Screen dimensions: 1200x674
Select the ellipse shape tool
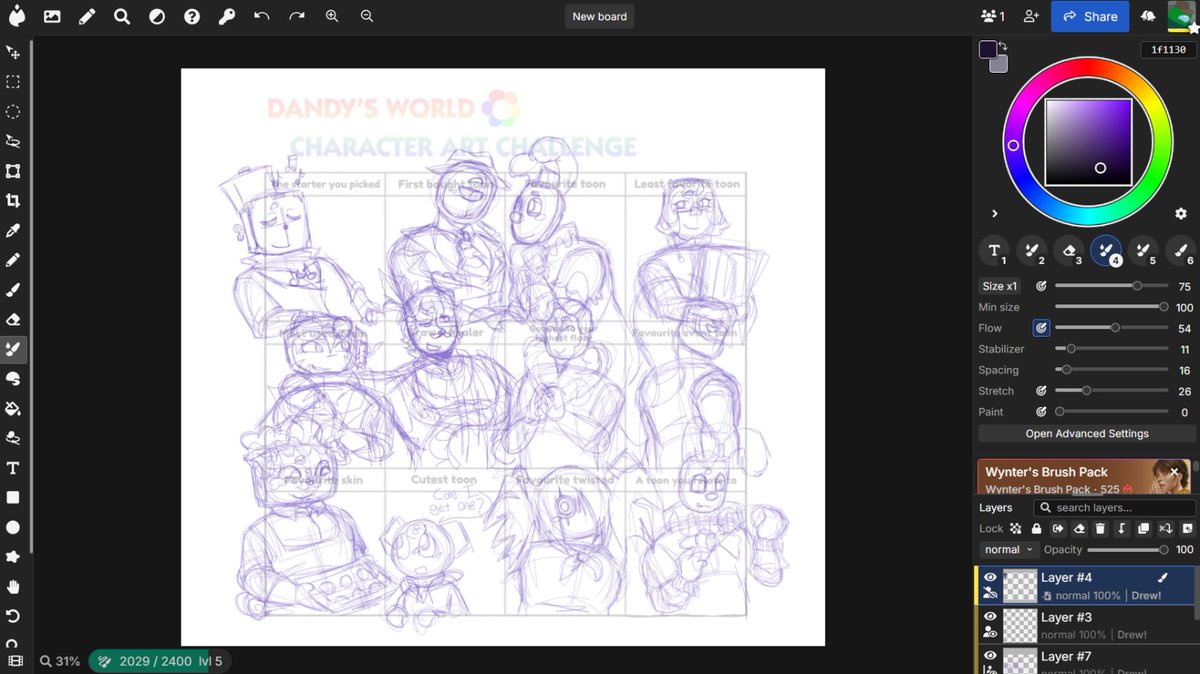point(13,527)
